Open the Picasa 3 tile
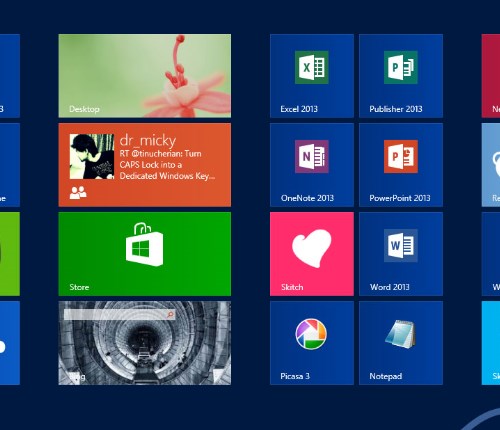This screenshot has height=430, width=500. click(312, 343)
